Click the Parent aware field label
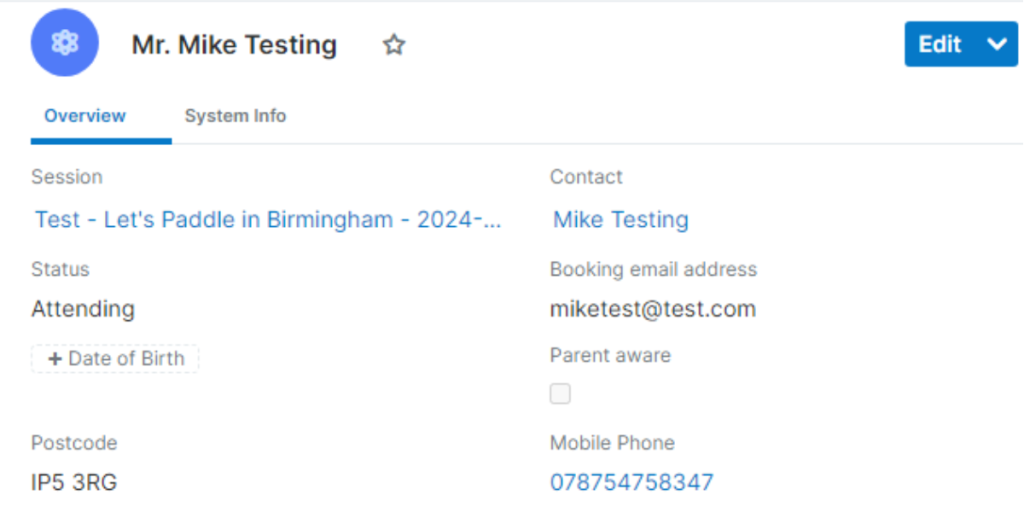The image size is (1024, 512). (610, 355)
